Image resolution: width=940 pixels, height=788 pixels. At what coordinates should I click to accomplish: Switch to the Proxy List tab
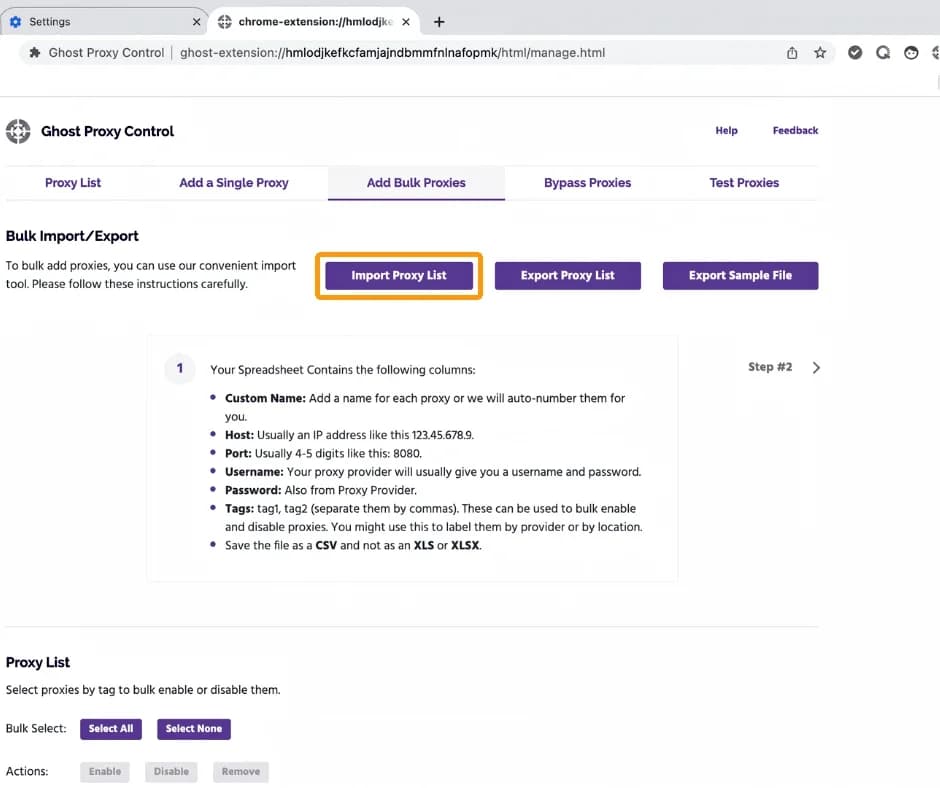72,183
